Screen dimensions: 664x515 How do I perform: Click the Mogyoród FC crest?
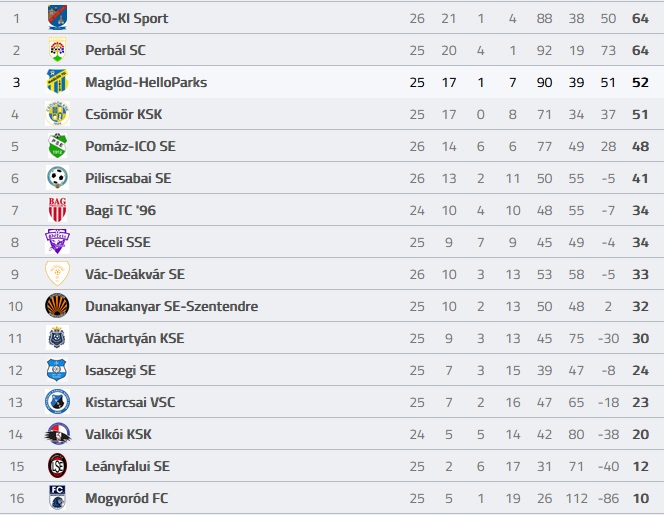(57, 498)
